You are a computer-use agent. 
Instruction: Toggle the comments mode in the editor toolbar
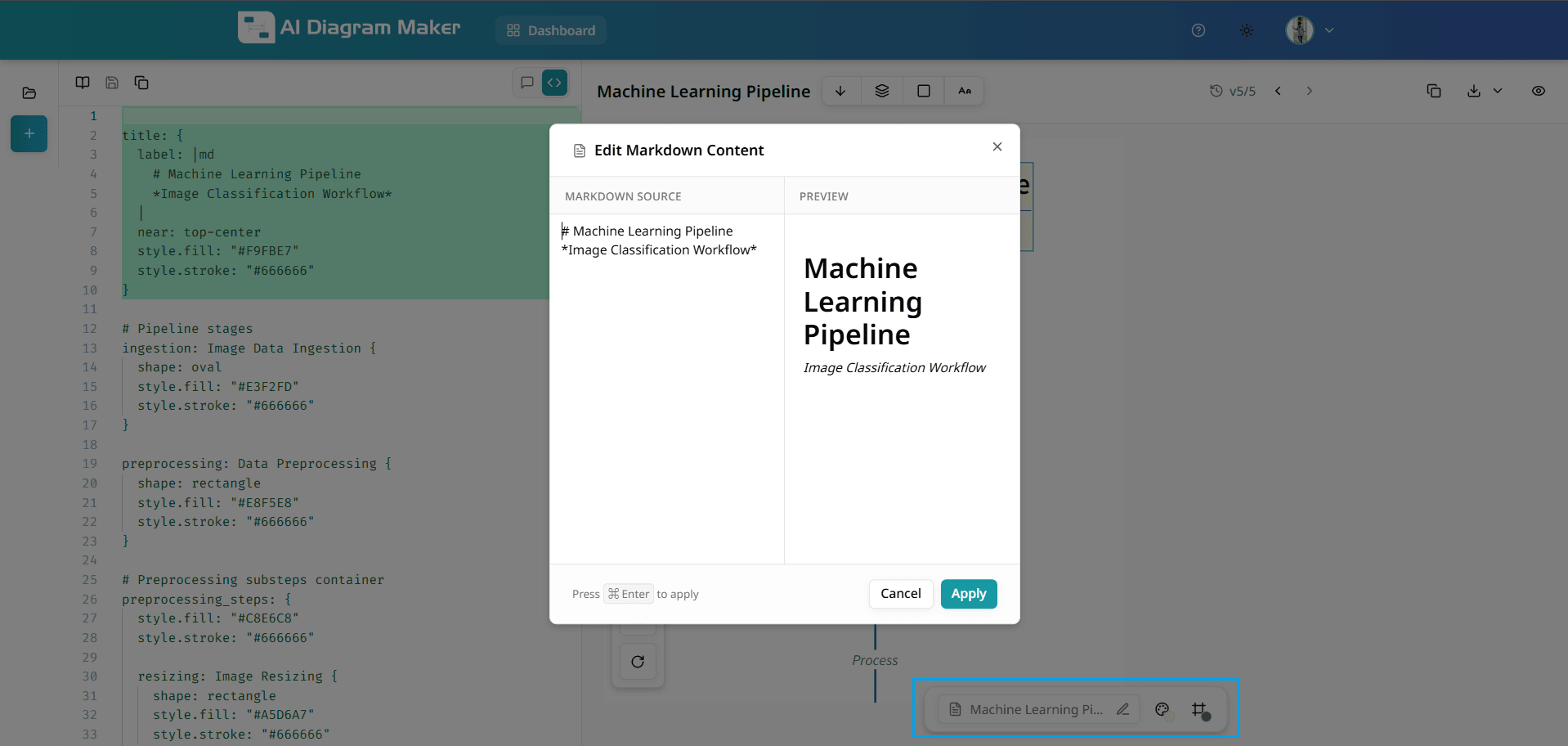526,82
